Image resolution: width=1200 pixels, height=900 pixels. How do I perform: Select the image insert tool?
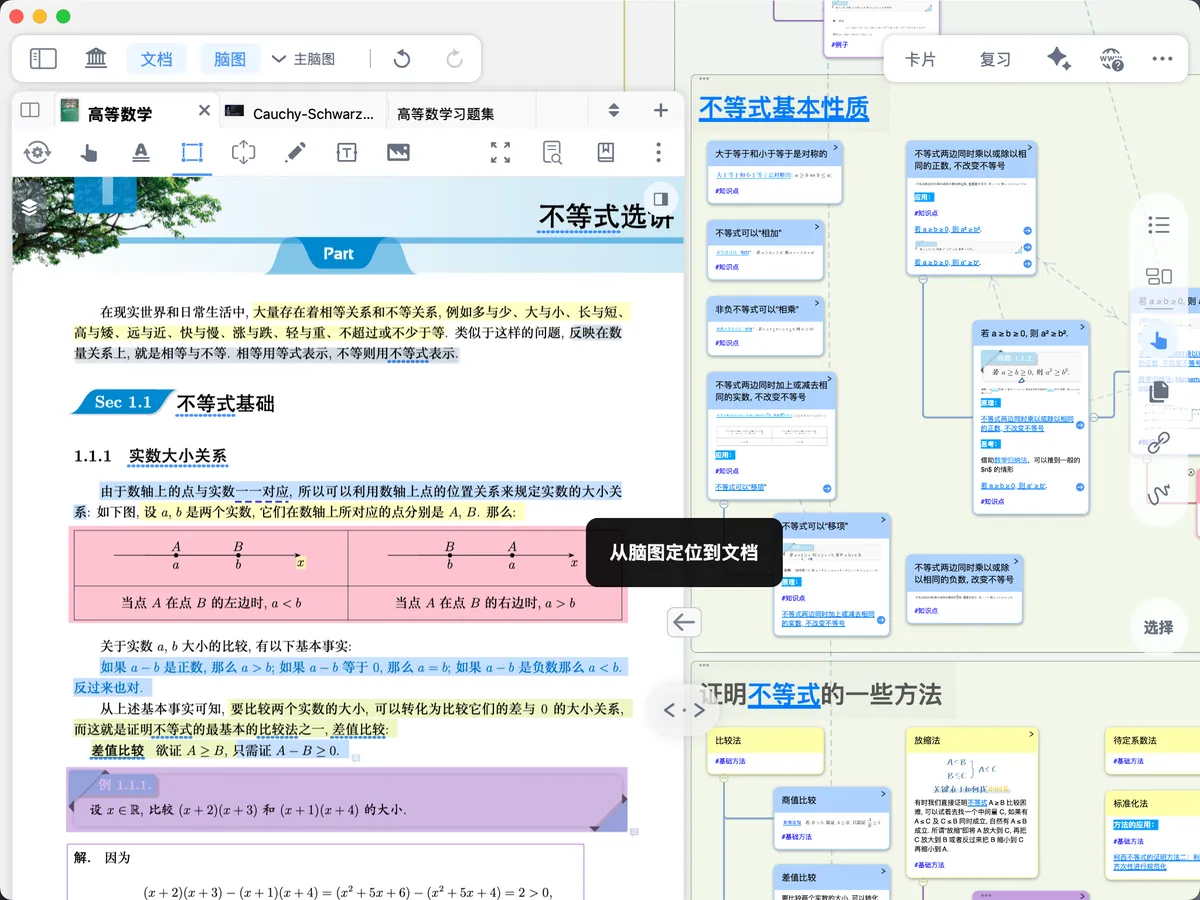pos(398,152)
